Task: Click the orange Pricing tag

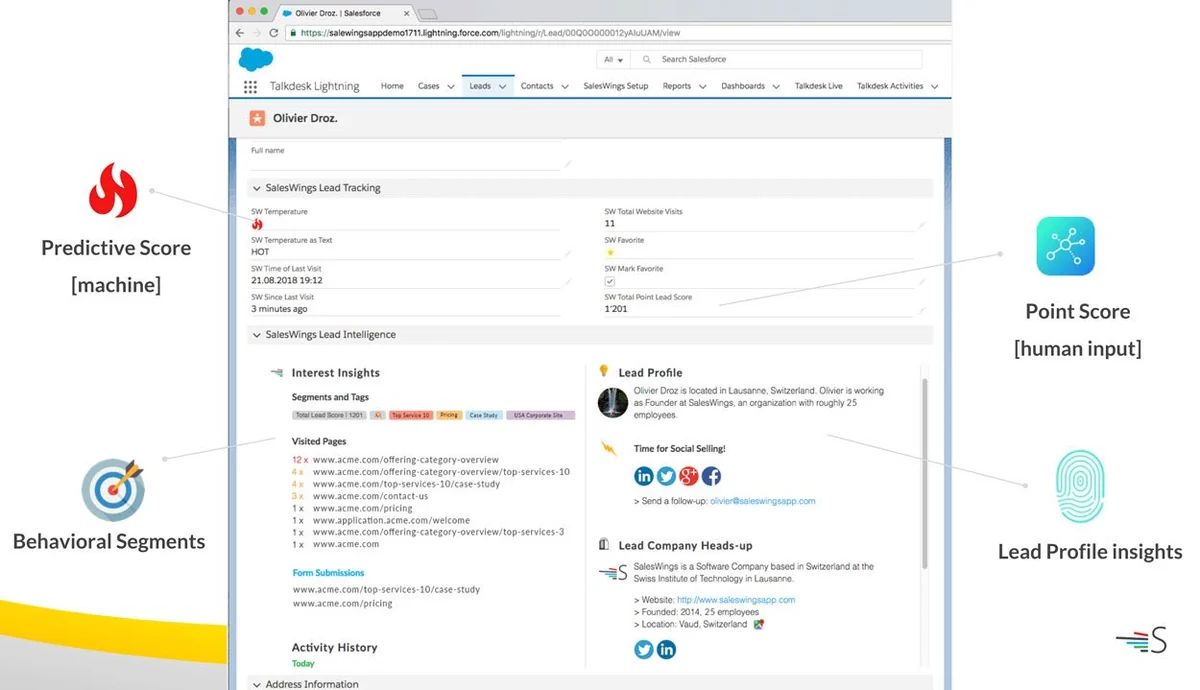Action: pos(449,415)
